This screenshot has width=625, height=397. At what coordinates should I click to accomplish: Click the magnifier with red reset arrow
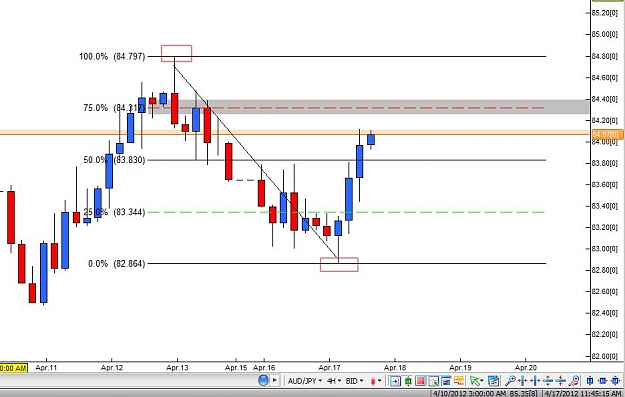point(574,381)
